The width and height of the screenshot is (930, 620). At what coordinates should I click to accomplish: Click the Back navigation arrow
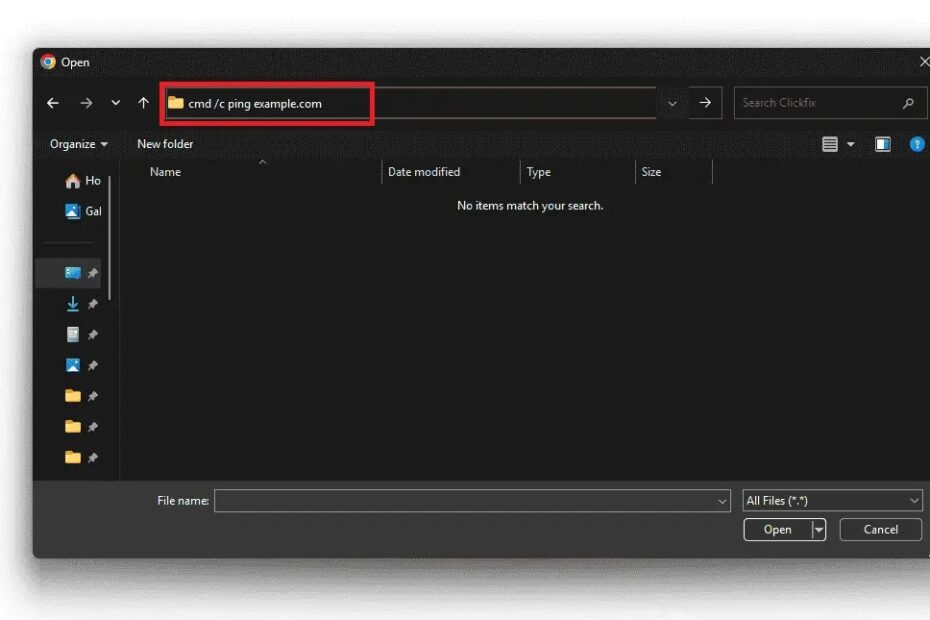coord(53,103)
